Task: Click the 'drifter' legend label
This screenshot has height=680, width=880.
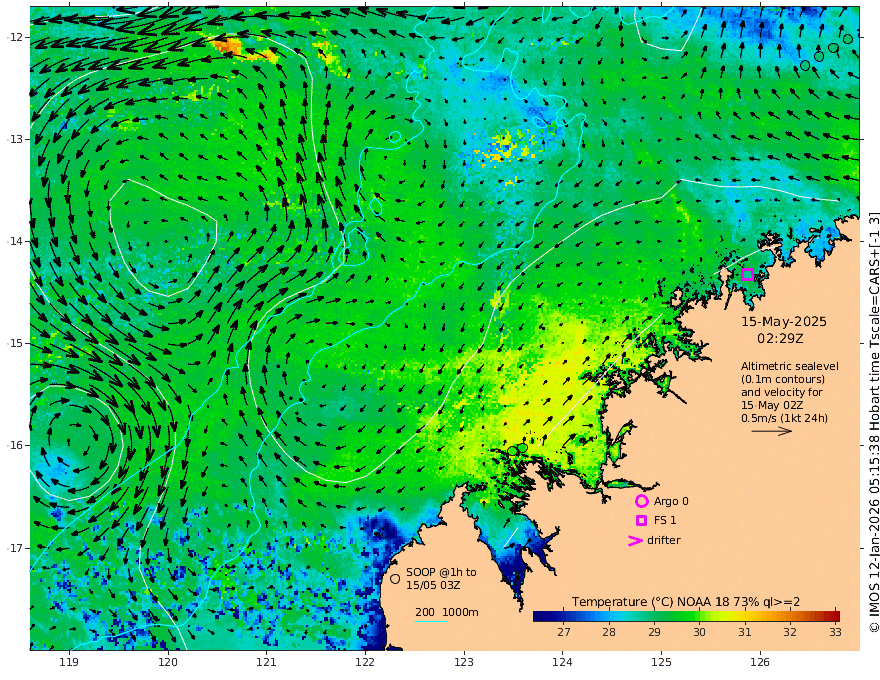Action: click(x=664, y=540)
